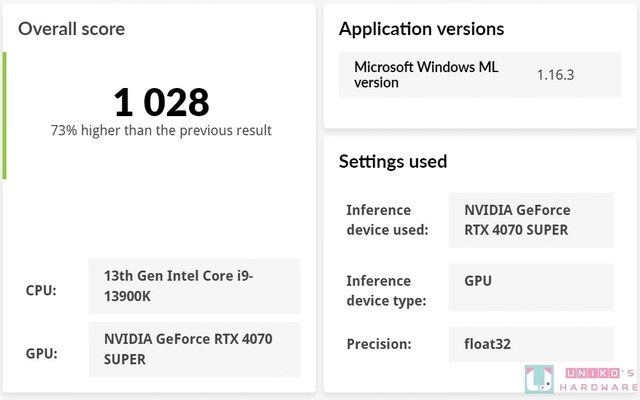Select the 13th Gen Intel Core i9-13900K field
Viewport: 640px width, 400px height.
tap(194, 286)
